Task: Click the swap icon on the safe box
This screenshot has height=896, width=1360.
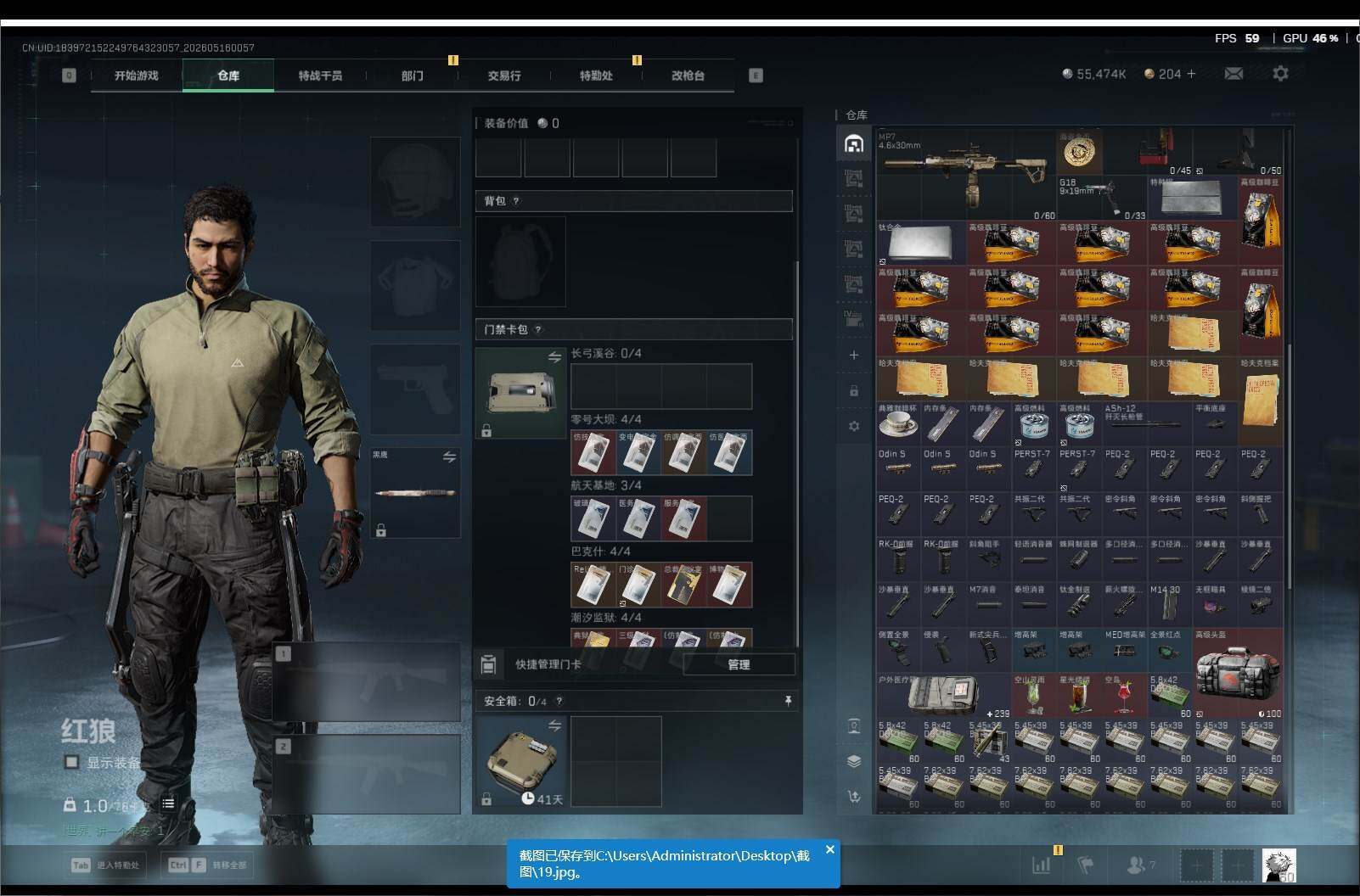Action: pyautogui.click(x=554, y=725)
